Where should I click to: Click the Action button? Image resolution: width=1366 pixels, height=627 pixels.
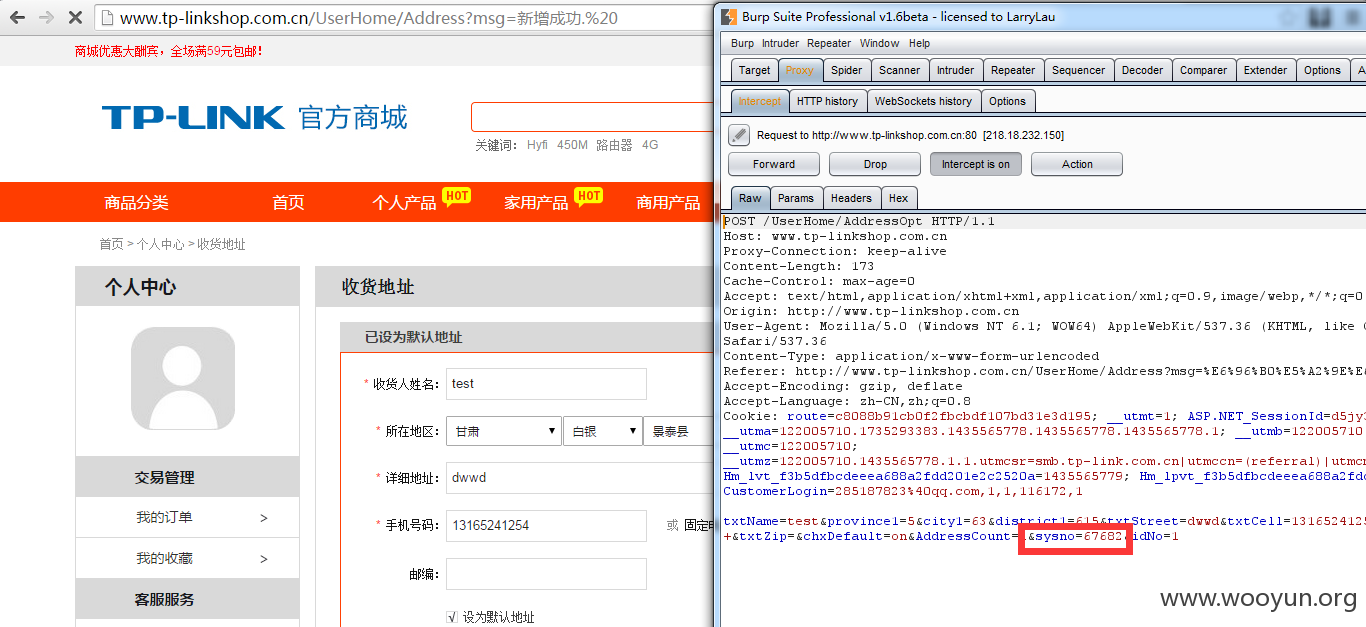[x=1077, y=164]
